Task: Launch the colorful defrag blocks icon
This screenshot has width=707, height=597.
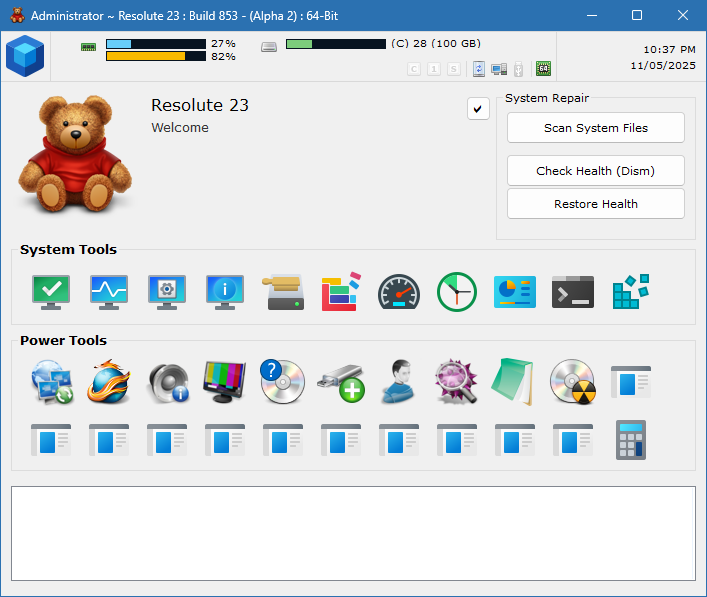Action: [341, 292]
